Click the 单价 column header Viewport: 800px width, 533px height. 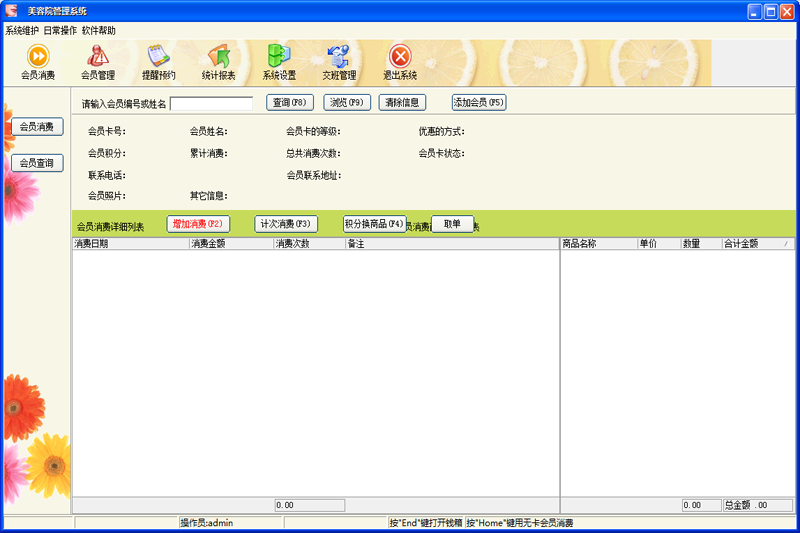(x=659, y=244)
